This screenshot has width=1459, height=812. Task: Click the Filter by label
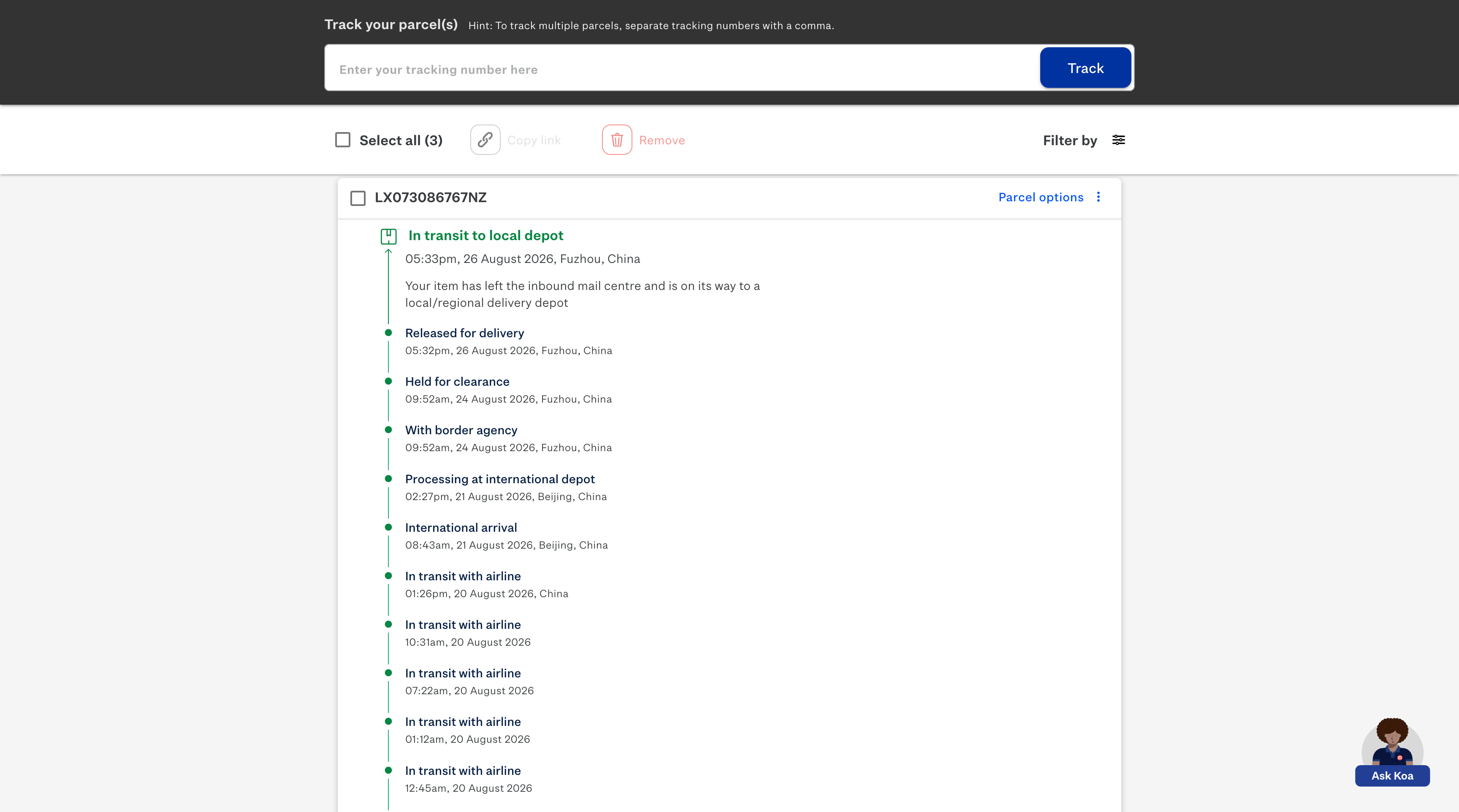click(1070, 141)
